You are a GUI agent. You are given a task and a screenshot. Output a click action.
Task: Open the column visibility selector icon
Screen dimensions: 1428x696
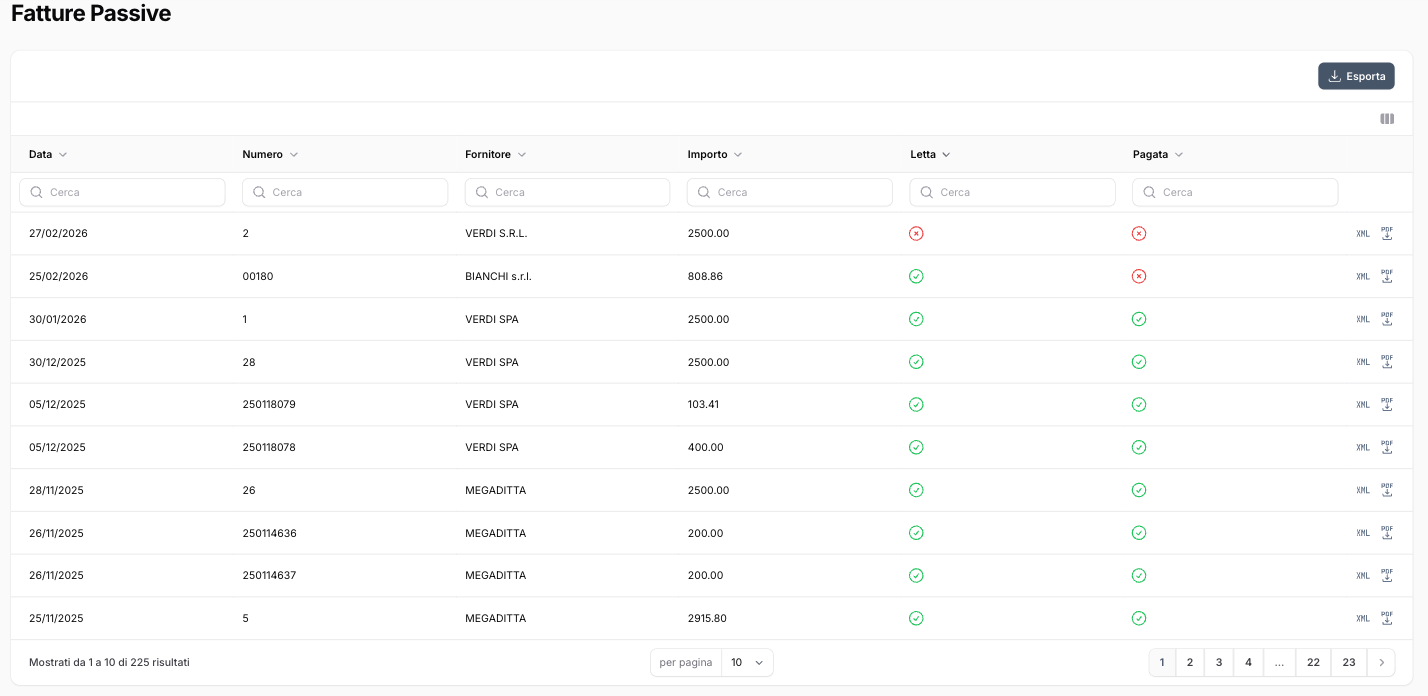pos(1387,119)
